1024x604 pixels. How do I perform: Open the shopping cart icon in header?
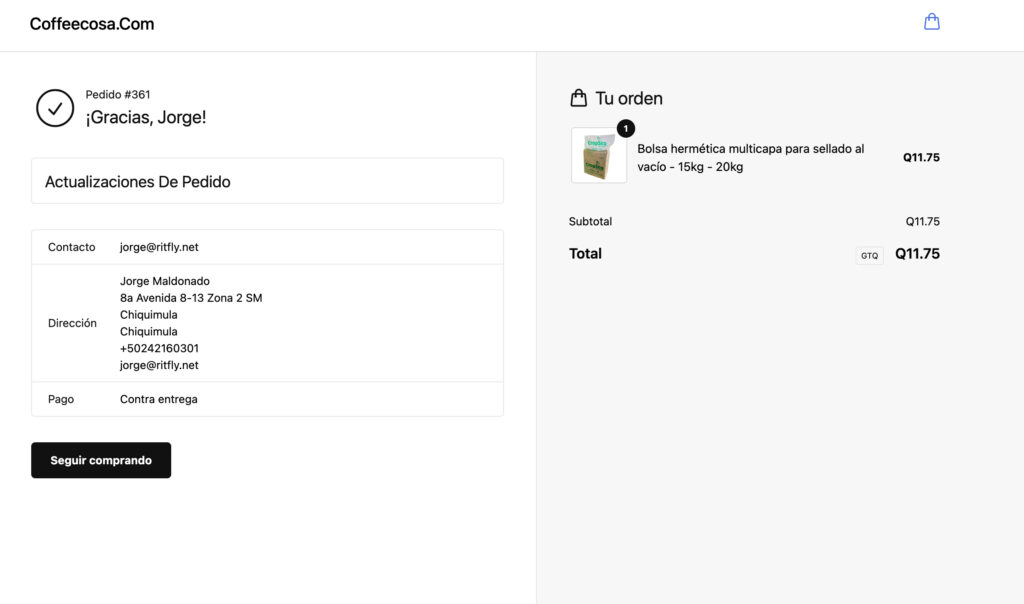(x=931, y=22)
